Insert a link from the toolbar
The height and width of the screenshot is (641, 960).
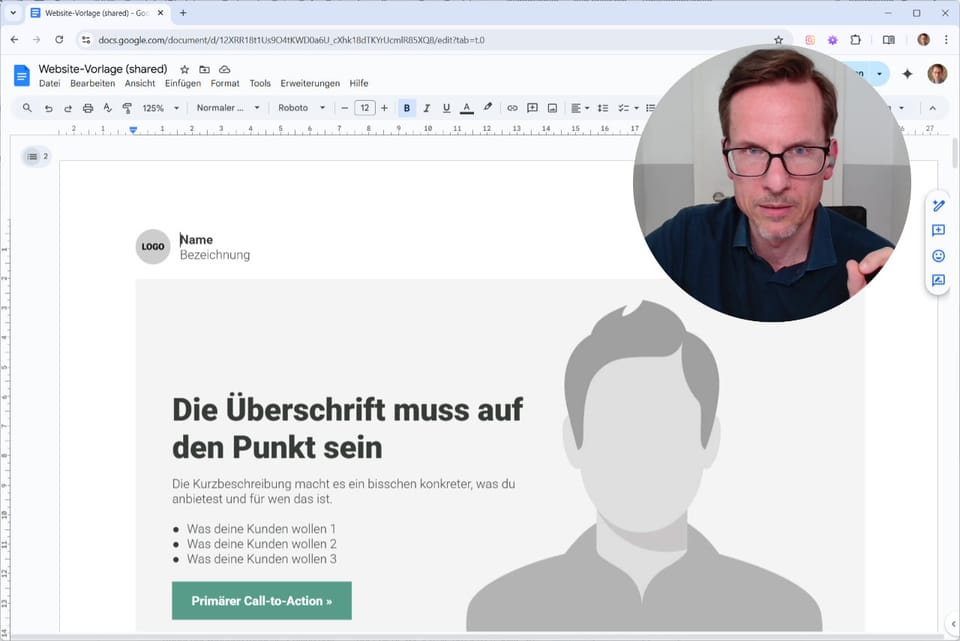coord(512,108)
